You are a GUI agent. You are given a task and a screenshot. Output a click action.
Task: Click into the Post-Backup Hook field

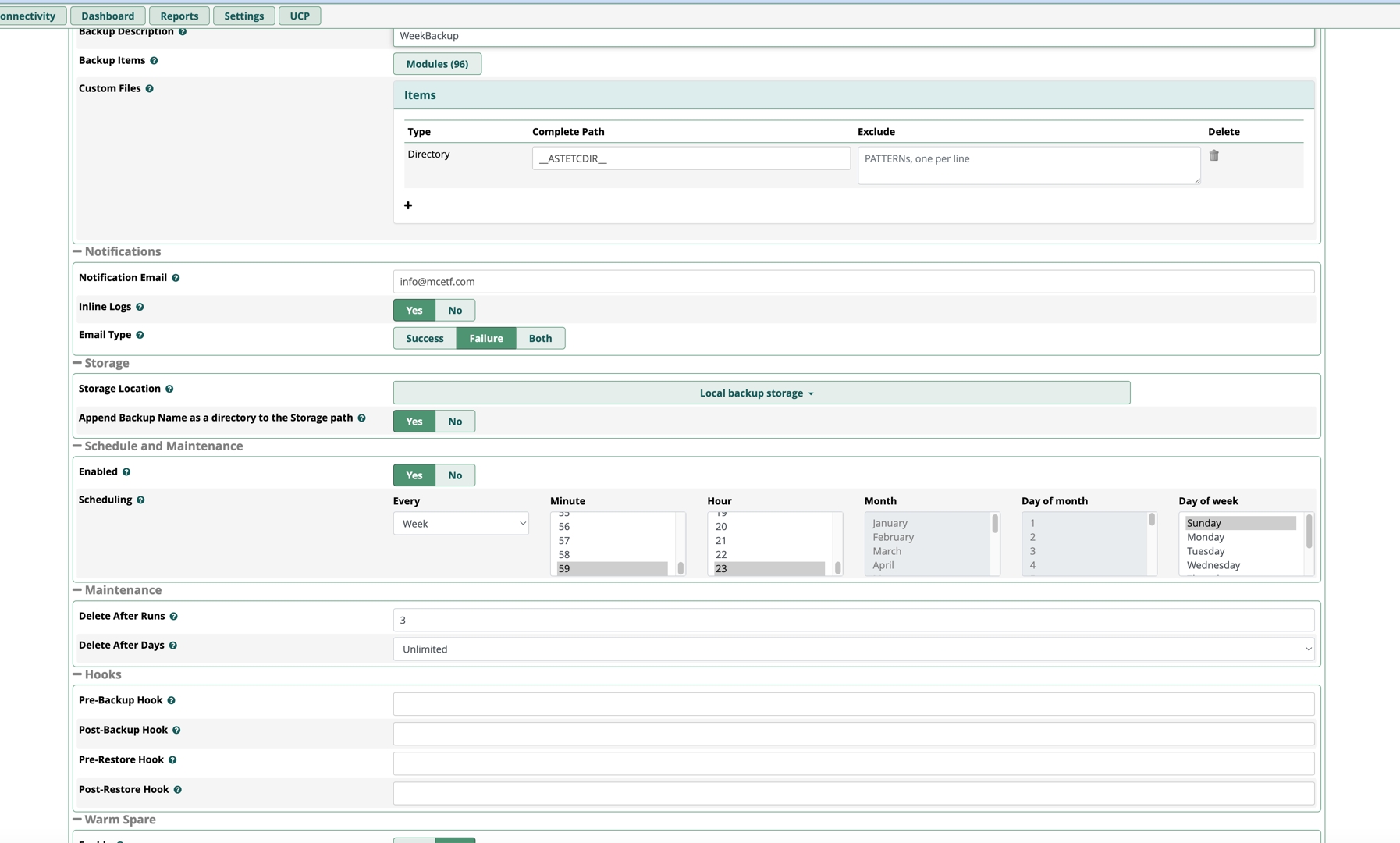(853, 734)
